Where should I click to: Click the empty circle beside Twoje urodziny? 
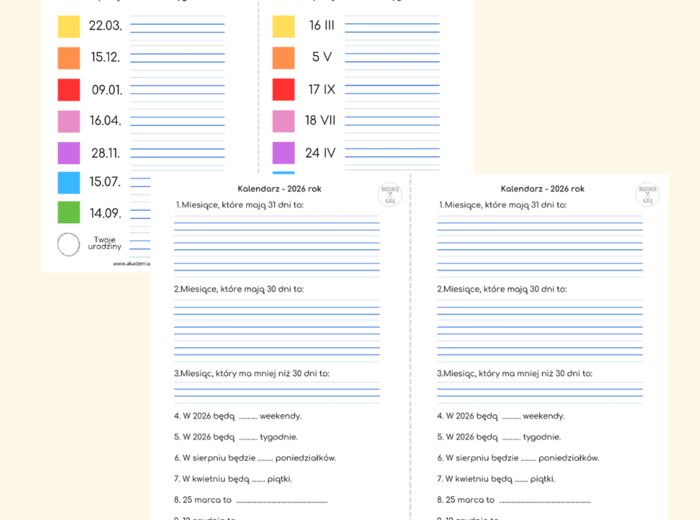[x=68, y=244]
